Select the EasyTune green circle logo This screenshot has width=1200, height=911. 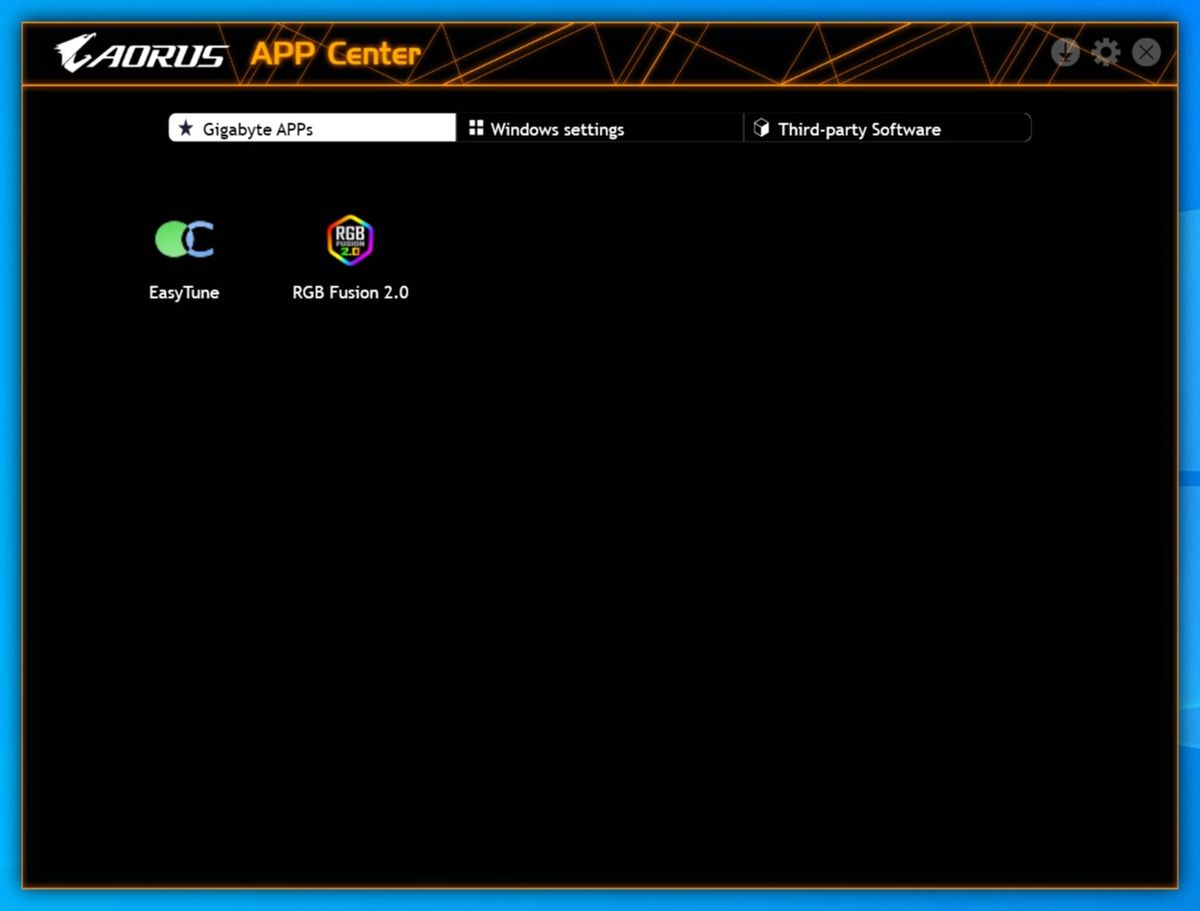(x=170, y=238)
